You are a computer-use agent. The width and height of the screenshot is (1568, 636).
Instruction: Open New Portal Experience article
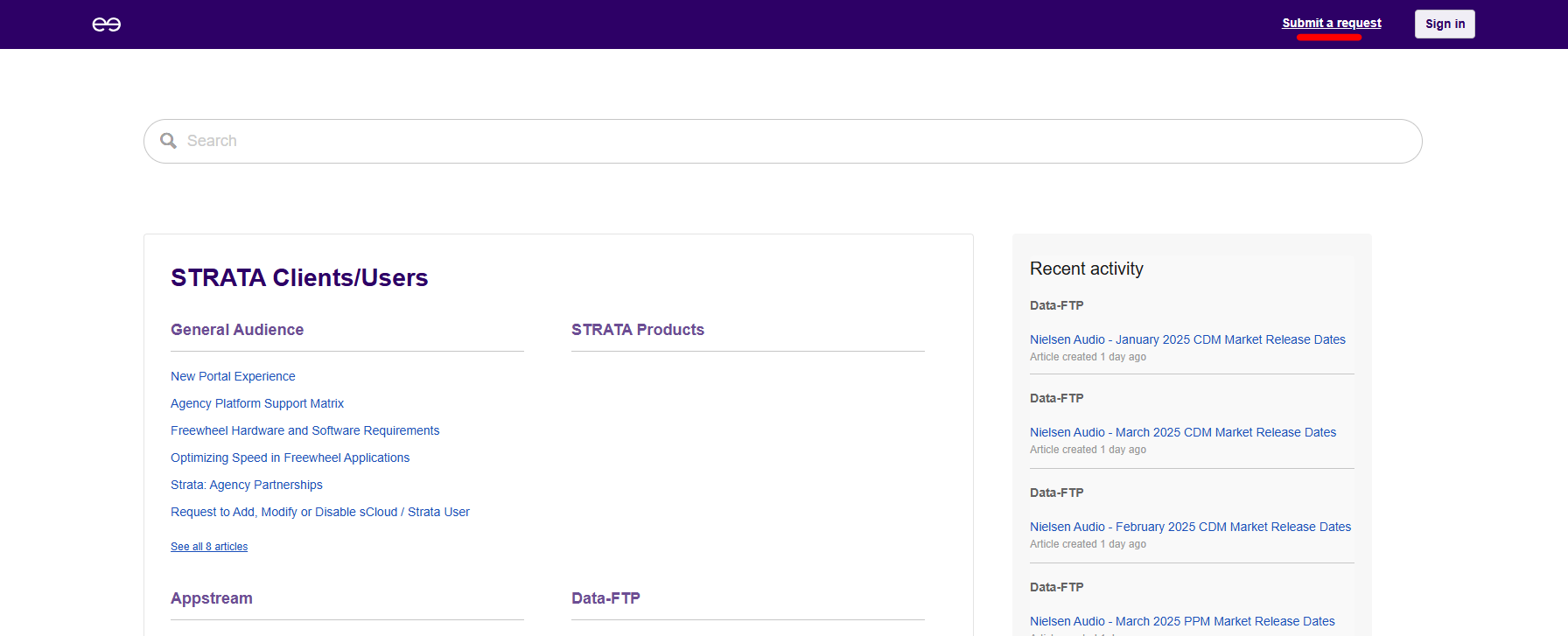(233, 376)
